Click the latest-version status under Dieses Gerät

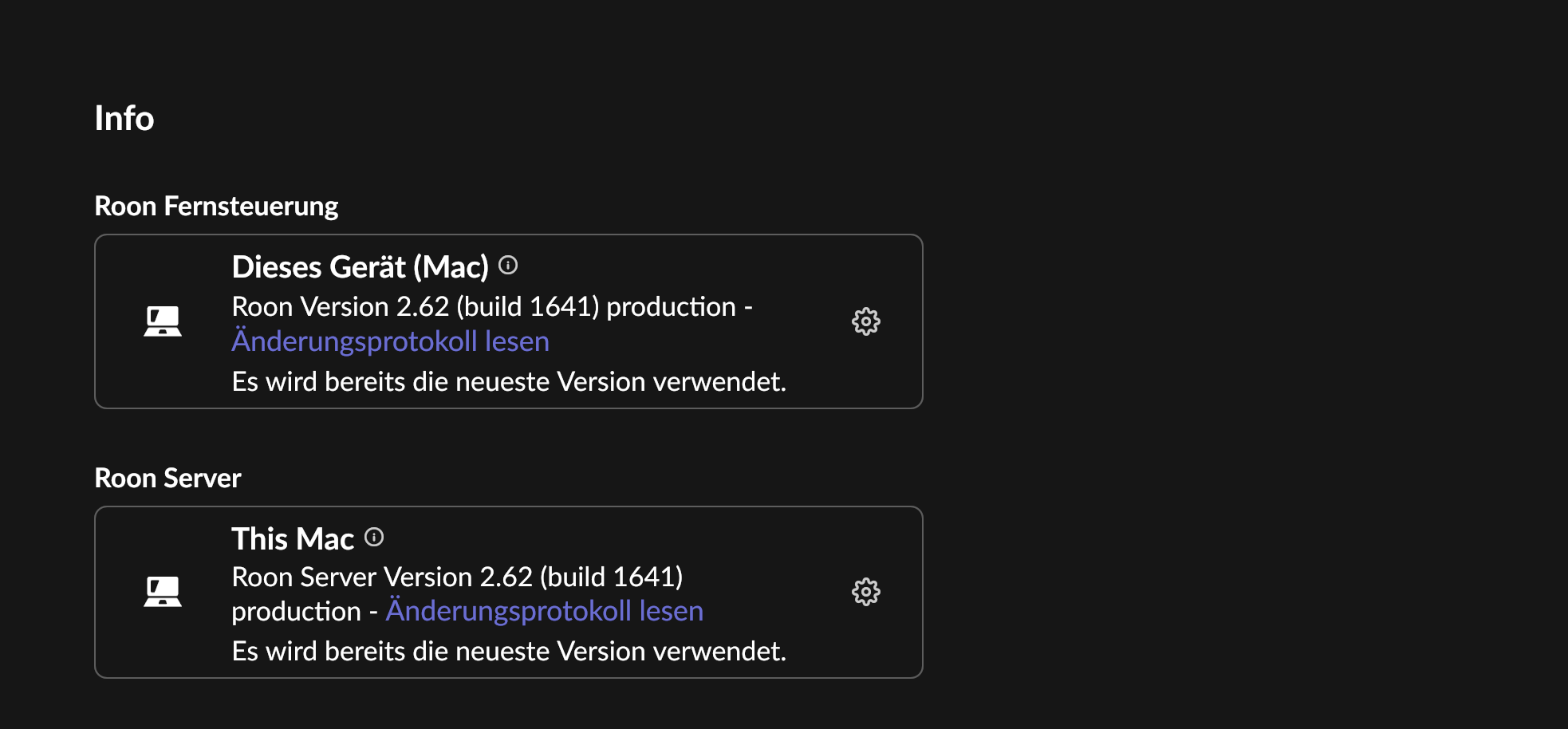point(509,382)
